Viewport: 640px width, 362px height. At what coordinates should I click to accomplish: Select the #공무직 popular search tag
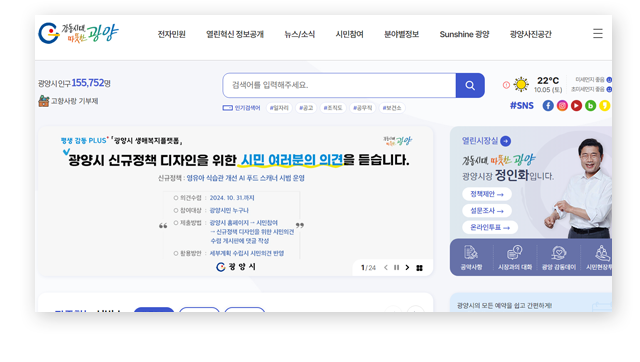[363, 108]
